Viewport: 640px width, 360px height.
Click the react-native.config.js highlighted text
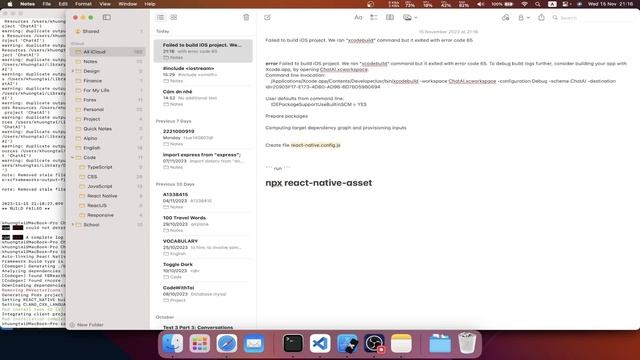316,145
